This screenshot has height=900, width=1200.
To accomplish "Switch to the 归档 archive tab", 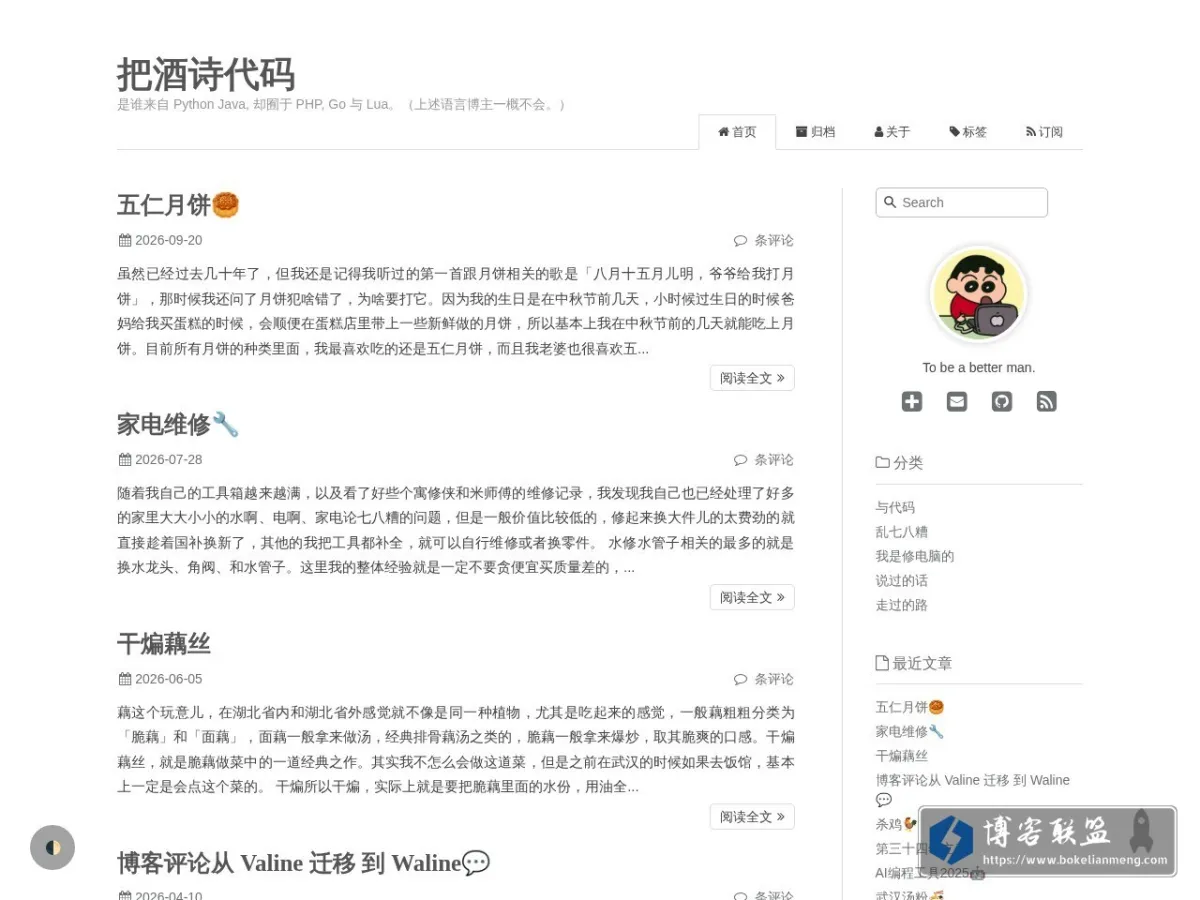I will click(815, 132).
